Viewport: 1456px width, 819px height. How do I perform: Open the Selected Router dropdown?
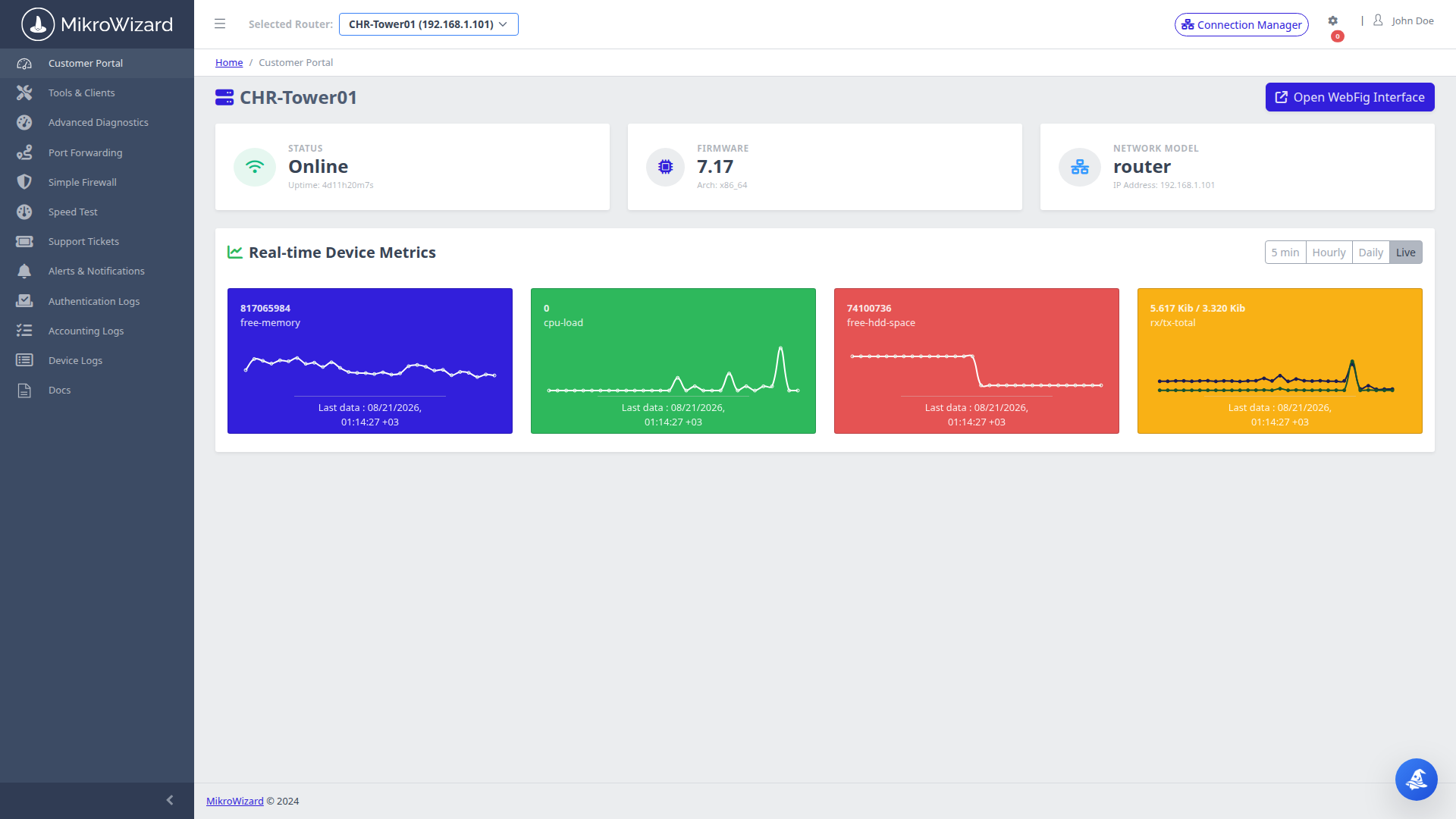(x=428, y=24)
